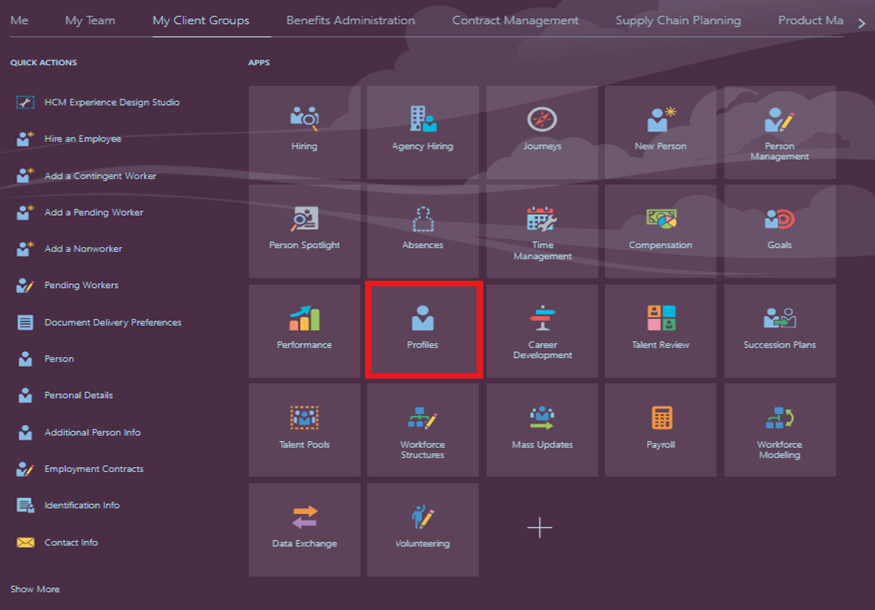Switch to the Benefits Administration tab

pos(350,20)
